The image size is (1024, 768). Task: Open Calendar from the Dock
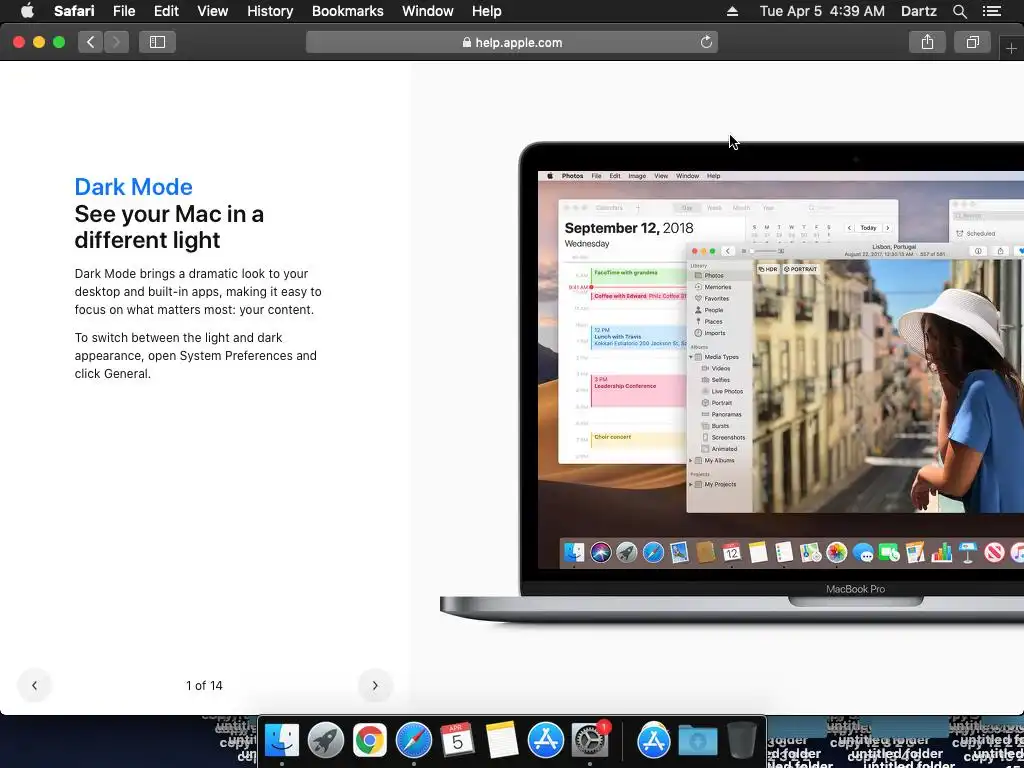pyautogui.click(x=457, y=741)
